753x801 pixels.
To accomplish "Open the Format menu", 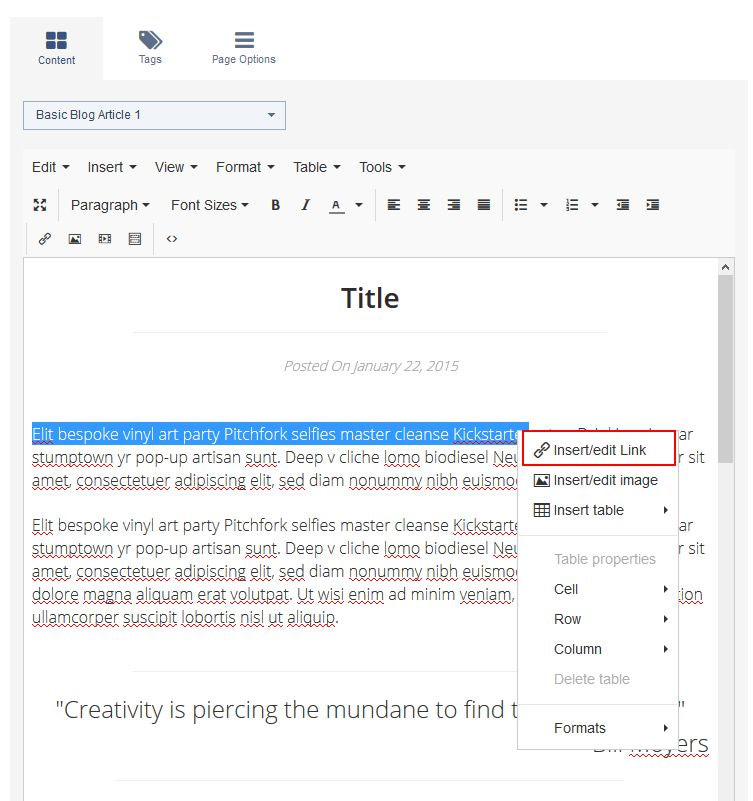I will point(245,167).
